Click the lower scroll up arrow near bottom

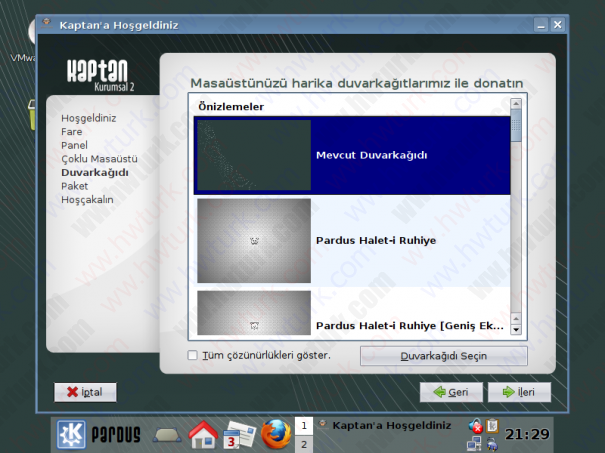coord(516,319)
